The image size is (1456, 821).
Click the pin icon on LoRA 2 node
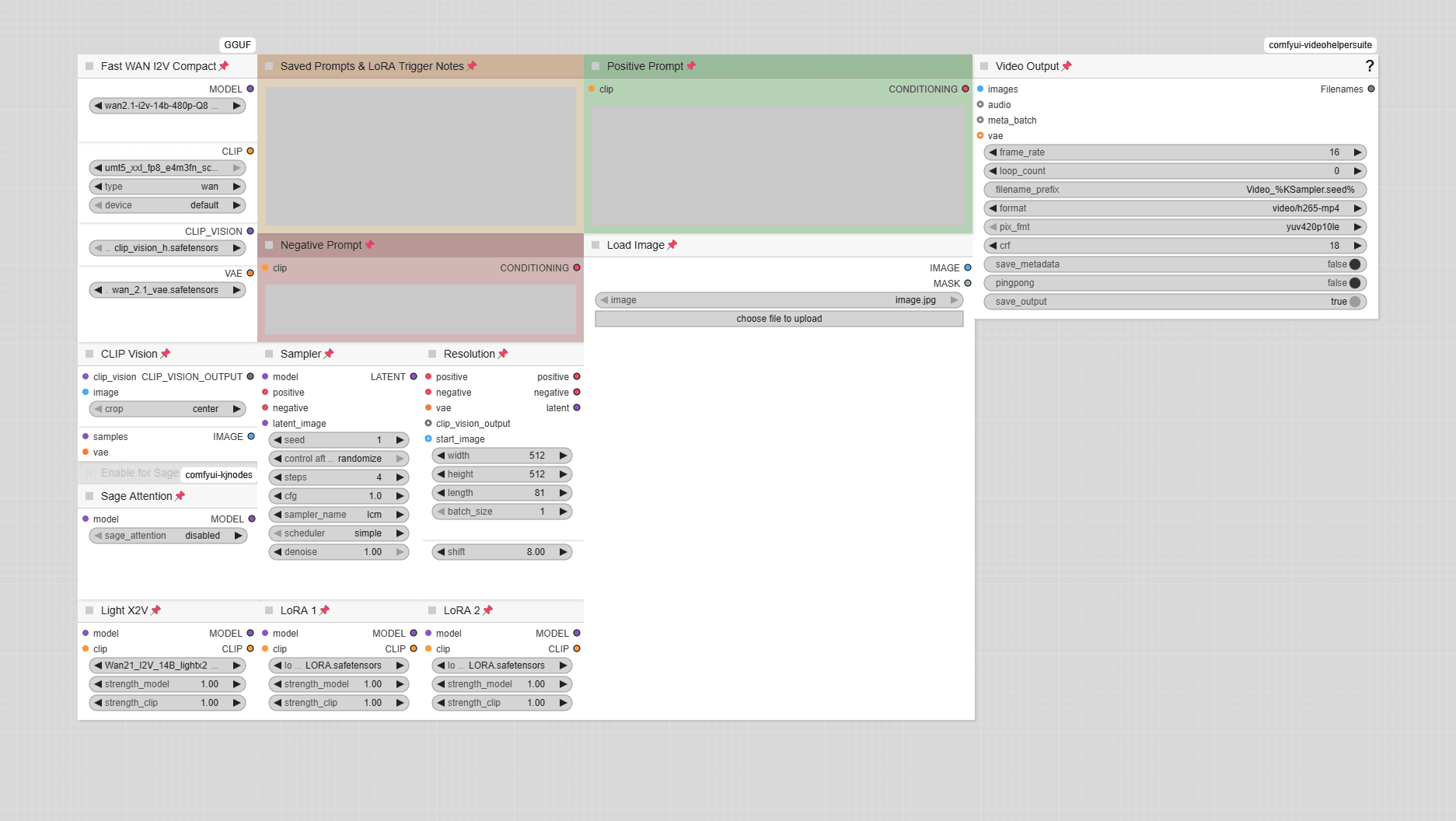coord(488,610)
